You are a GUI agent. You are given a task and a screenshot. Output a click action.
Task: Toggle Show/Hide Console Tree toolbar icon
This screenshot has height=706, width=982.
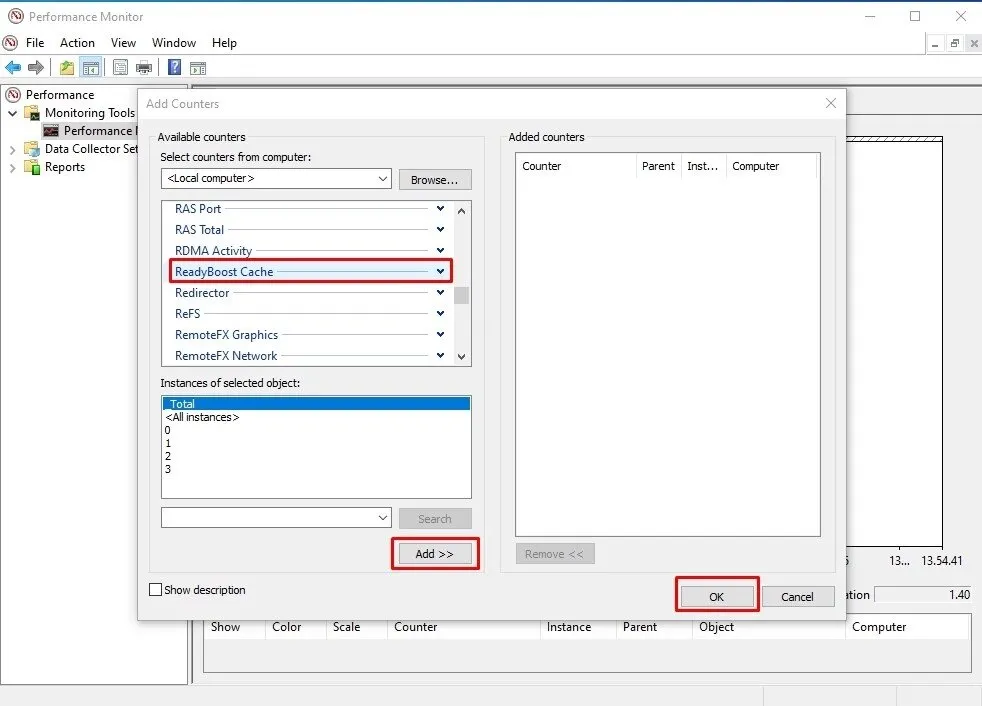click(91, 68)
